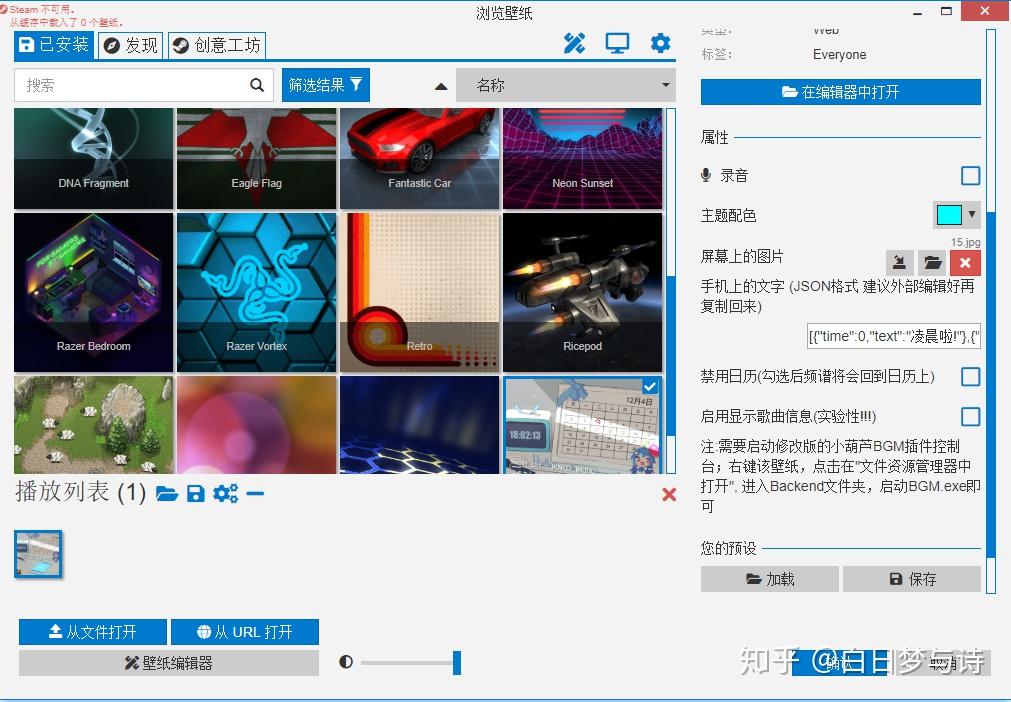
Task: Click 在编辑器中打开 button
Action: [841, 92]
